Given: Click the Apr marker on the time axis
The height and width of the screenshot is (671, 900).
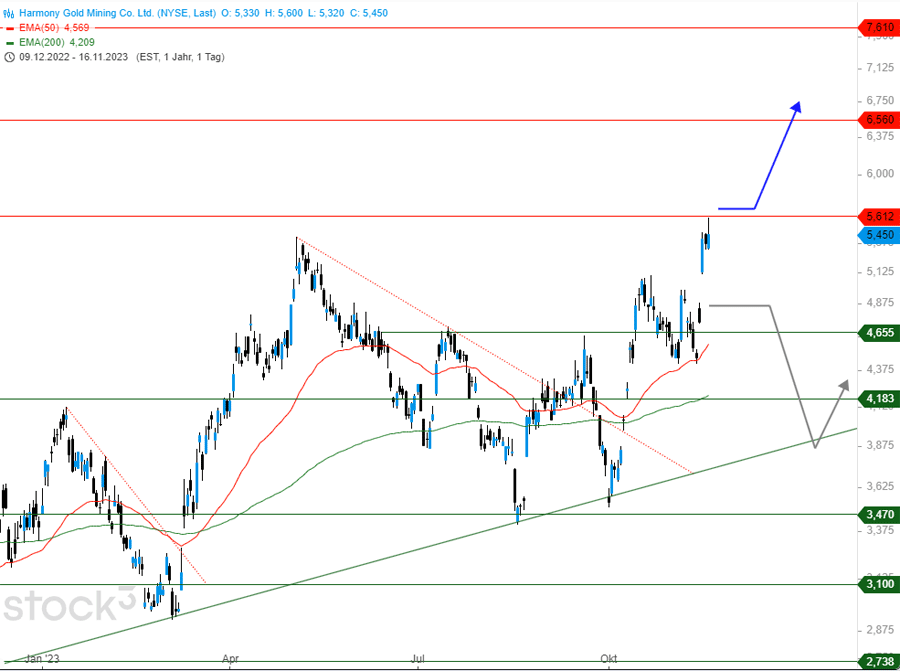Looking at the screenshot, I should (x=231, y=659).
